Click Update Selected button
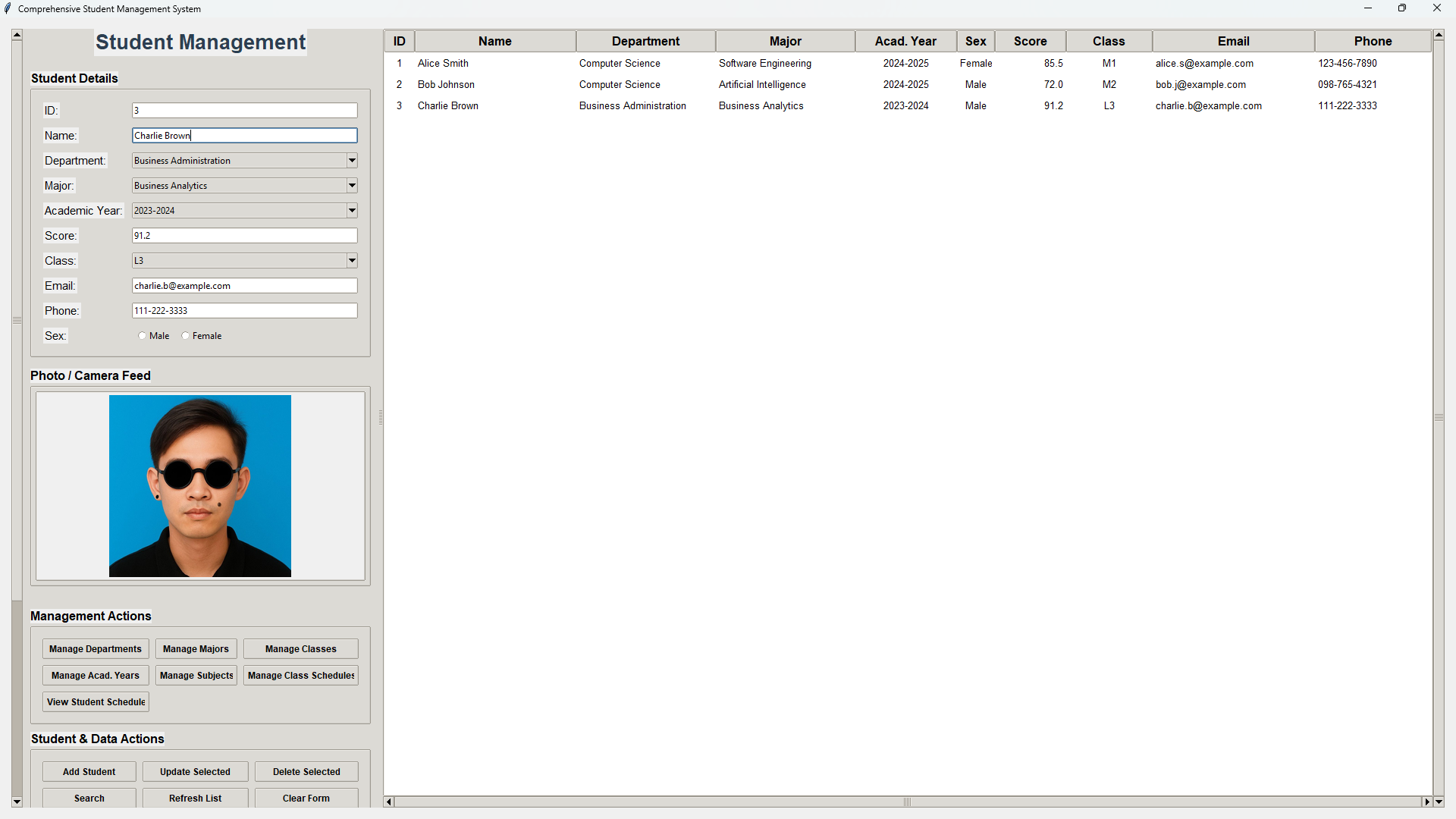 pyautogui.click(x=195, y=772)
